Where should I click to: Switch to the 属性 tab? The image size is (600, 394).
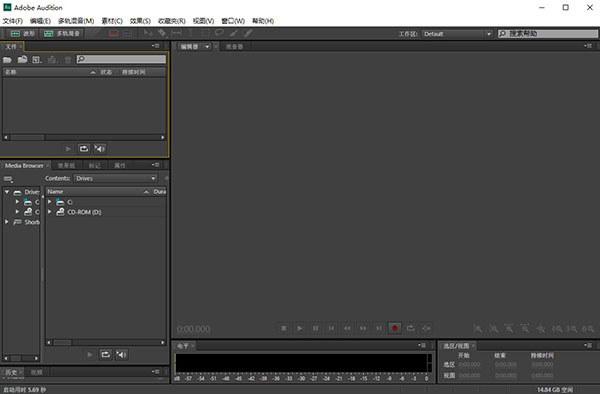pos(120,166)
